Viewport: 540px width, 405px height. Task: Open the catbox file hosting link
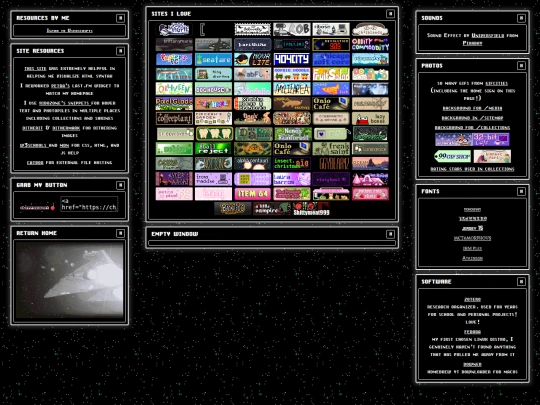[35, 163]
